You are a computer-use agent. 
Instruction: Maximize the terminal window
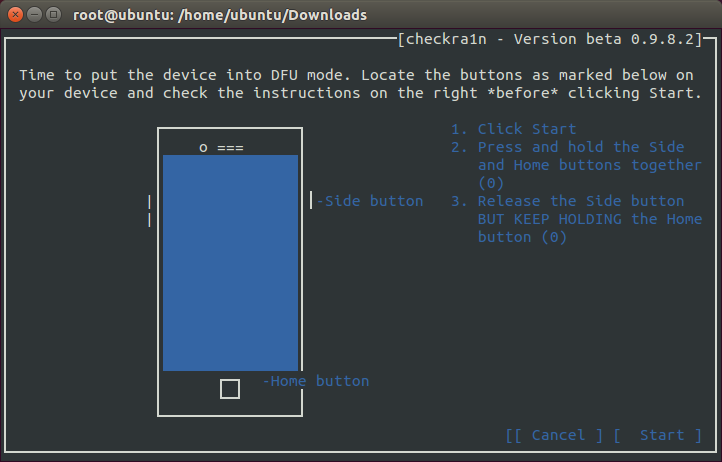click(x=54, y=15)
